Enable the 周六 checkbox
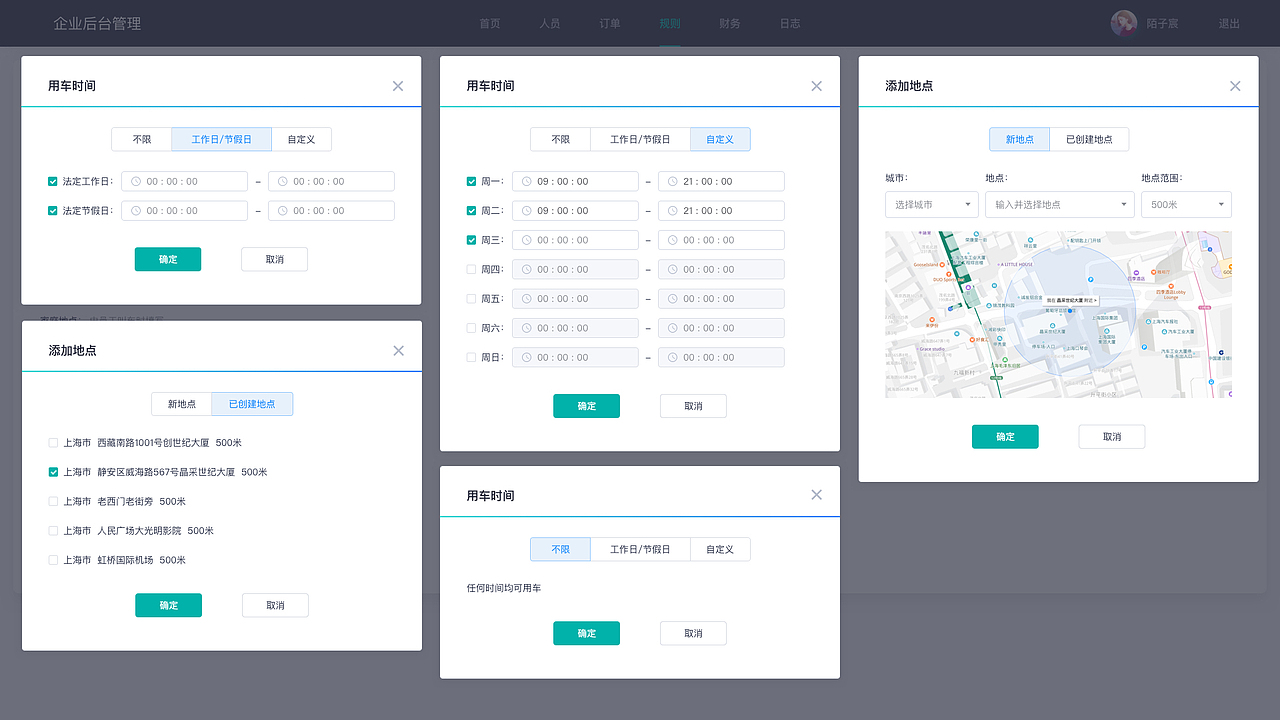 coord(471,328)
